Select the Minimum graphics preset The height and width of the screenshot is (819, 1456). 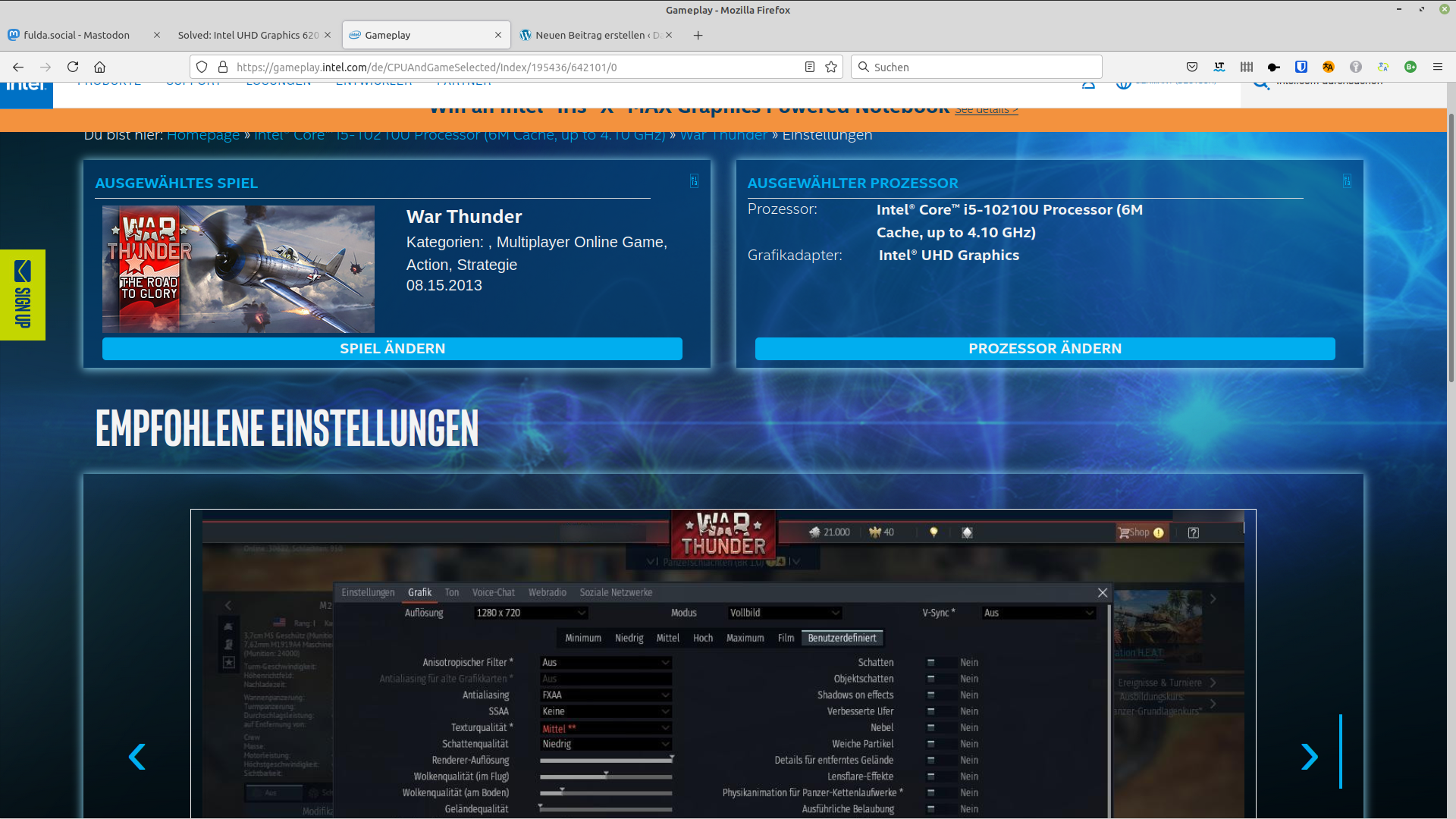tap(583, 638)
